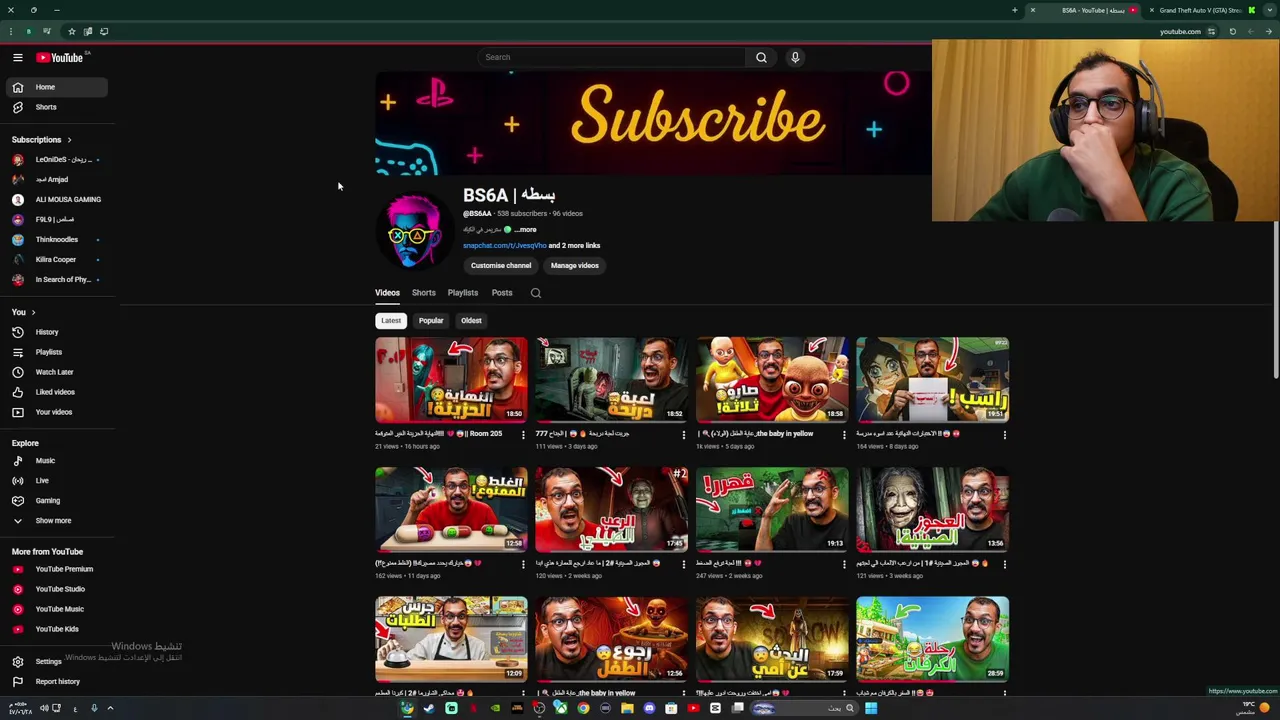Viewport: 1280px width, 720px height.
Task: Search within channel using magnifier icon
Action: 536,293
